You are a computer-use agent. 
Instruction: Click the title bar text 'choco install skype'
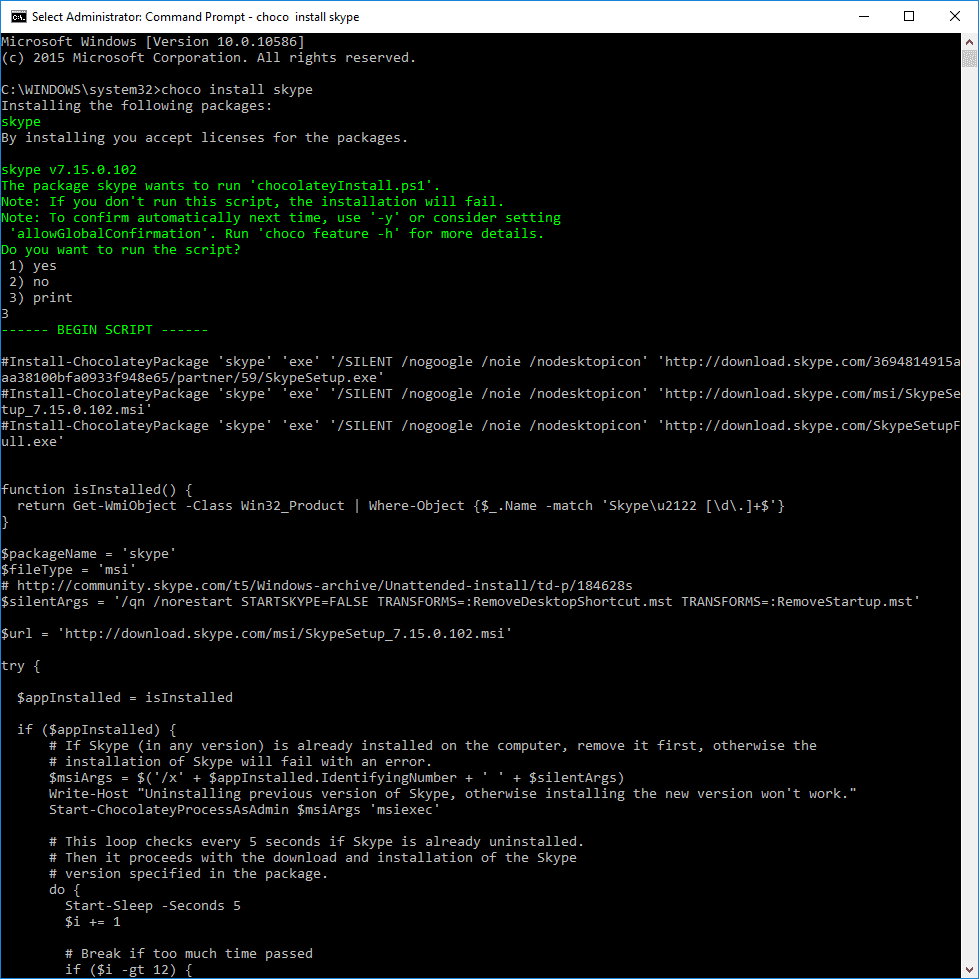pos(308,17)
